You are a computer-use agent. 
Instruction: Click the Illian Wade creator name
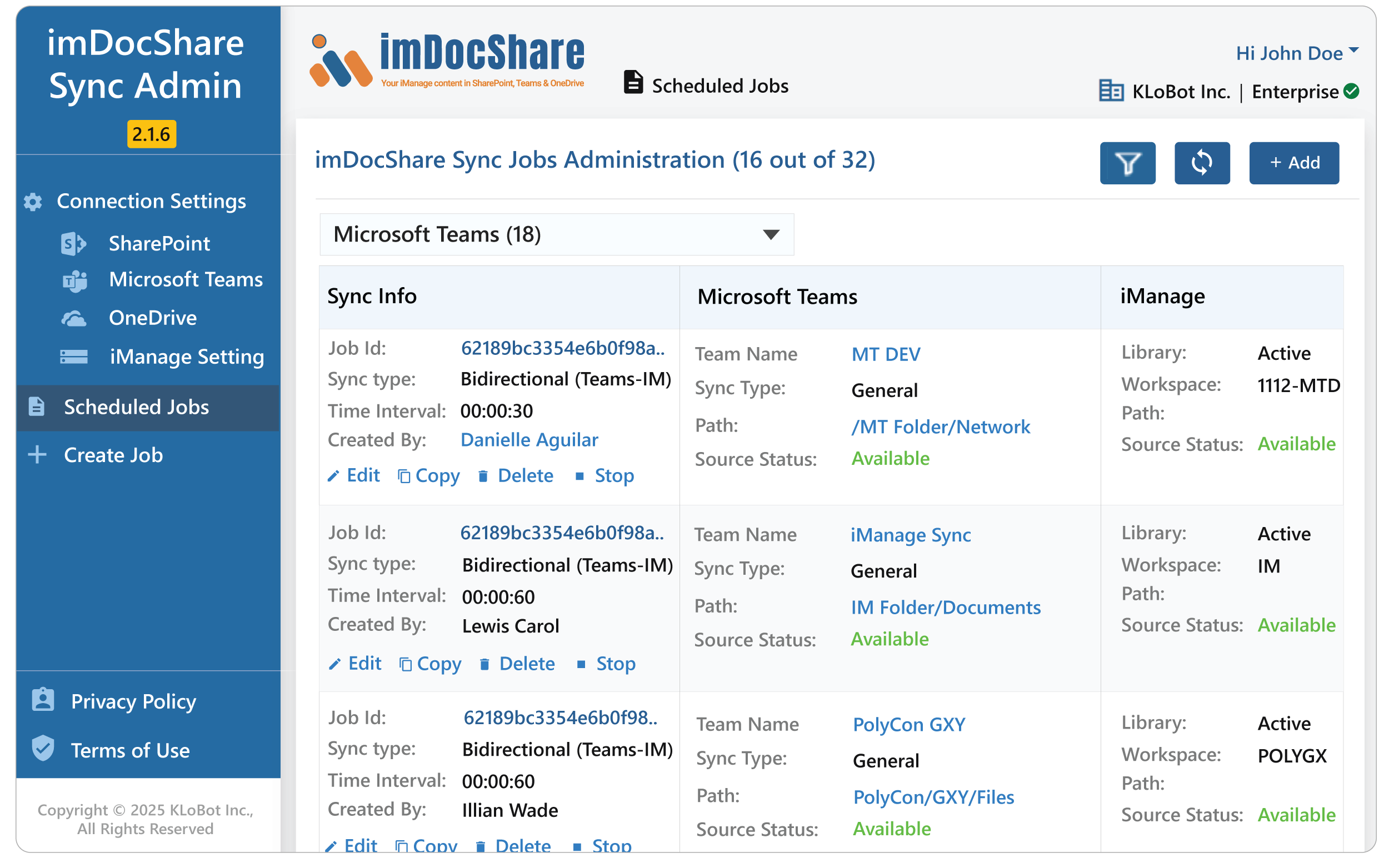click(x=510, y=811)
